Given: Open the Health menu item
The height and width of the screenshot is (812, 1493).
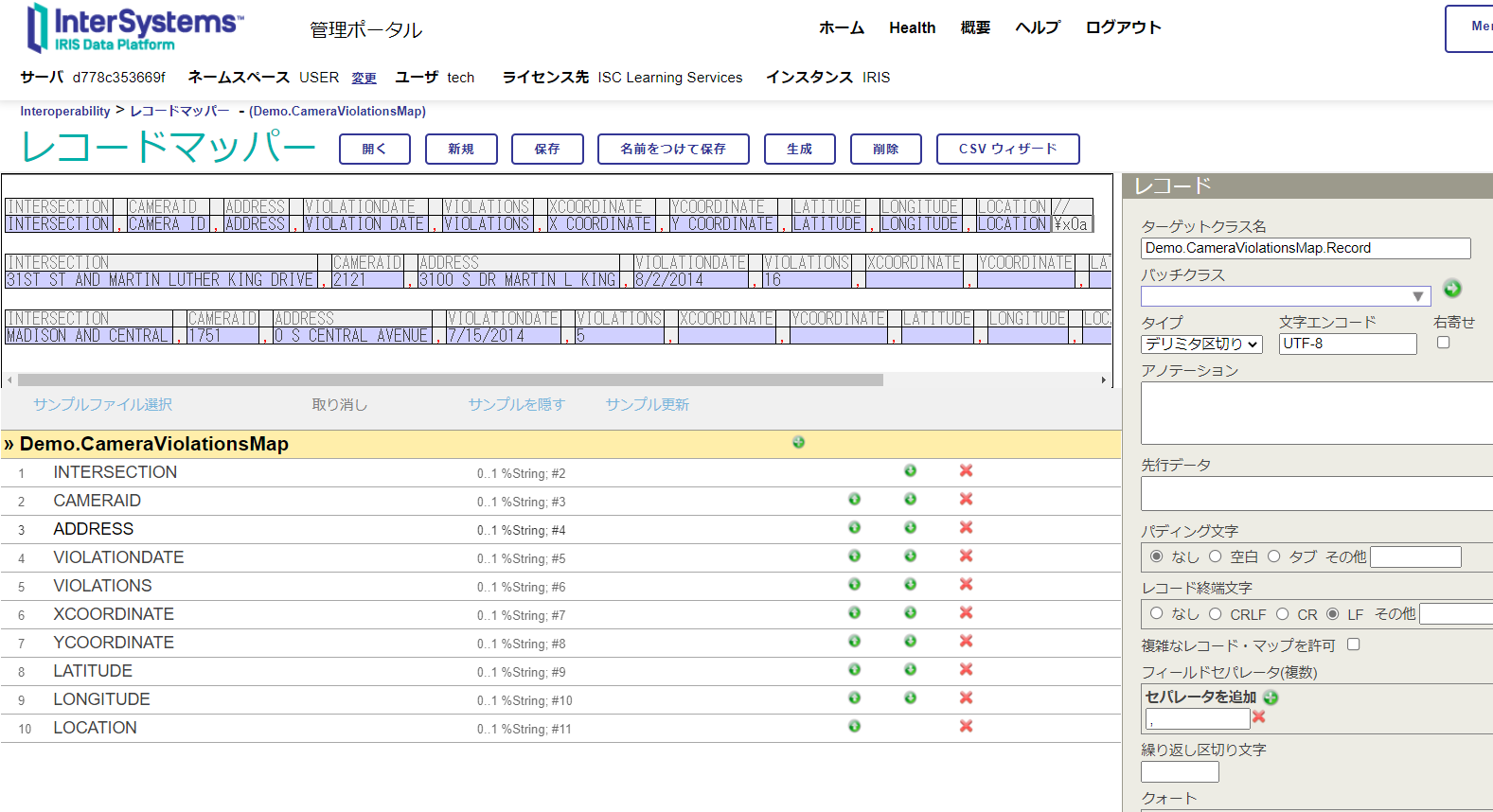Looking at the screenshot, I should click(912, 28).
